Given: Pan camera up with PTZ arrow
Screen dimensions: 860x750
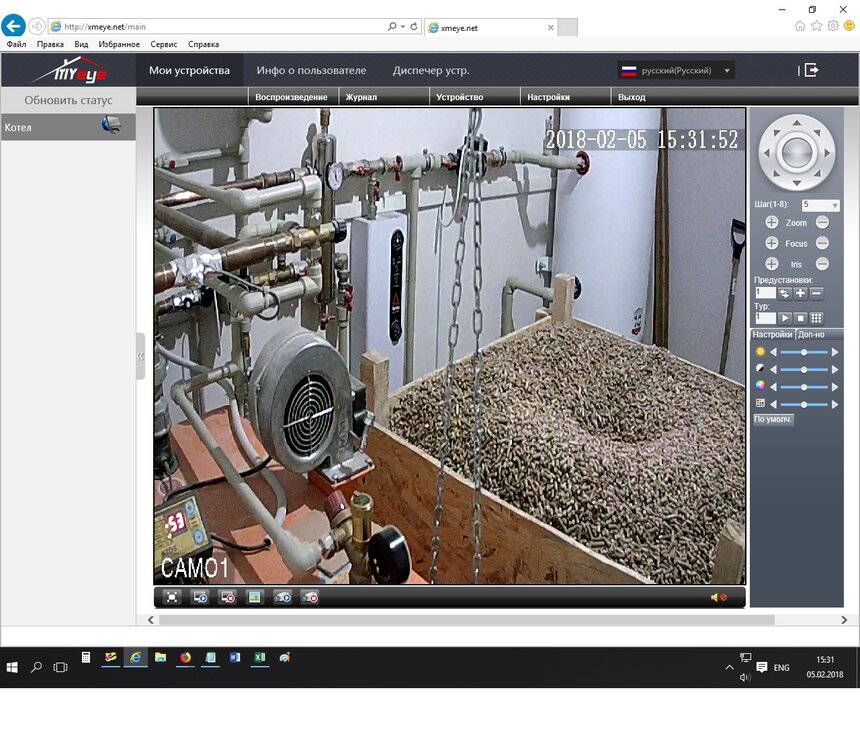Looking at the screenshot, I should 797,124.
